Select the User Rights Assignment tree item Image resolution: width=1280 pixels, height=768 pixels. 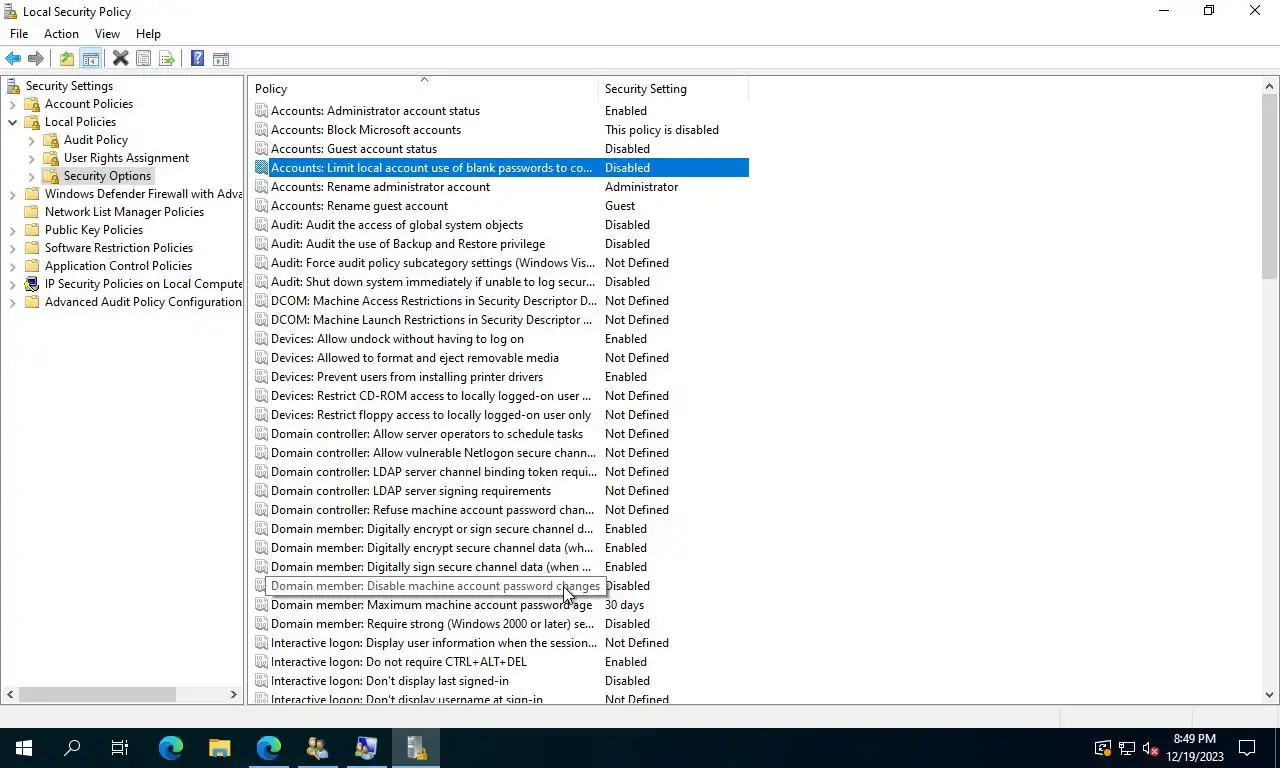(126, 158)
